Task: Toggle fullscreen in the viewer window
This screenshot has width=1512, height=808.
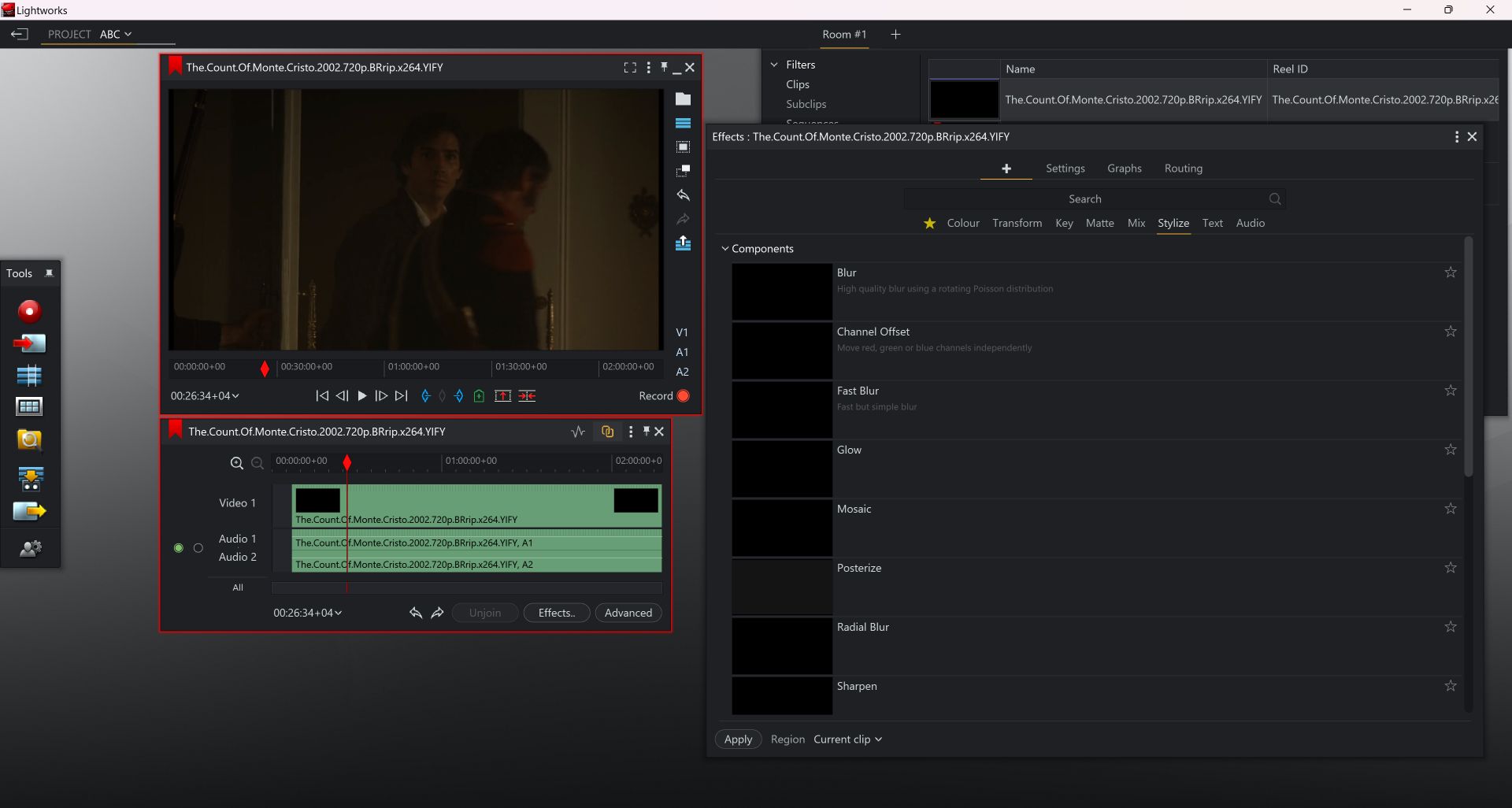Action: (630, 68)
